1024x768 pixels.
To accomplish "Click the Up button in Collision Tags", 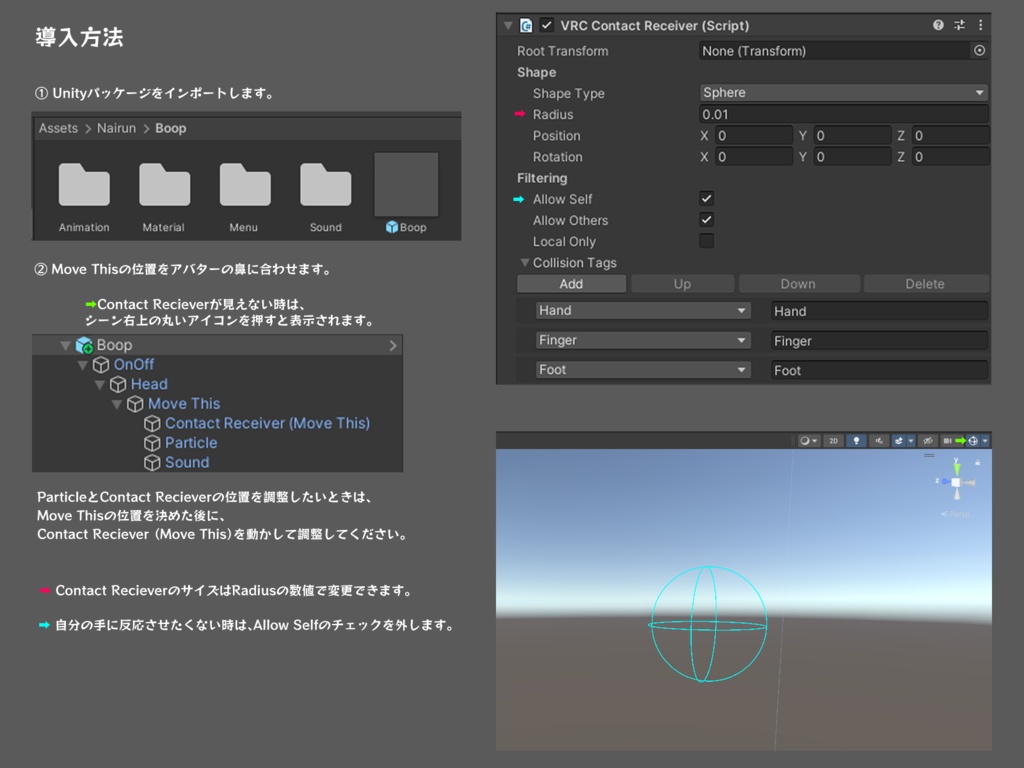I will click(x=682, y=283).
